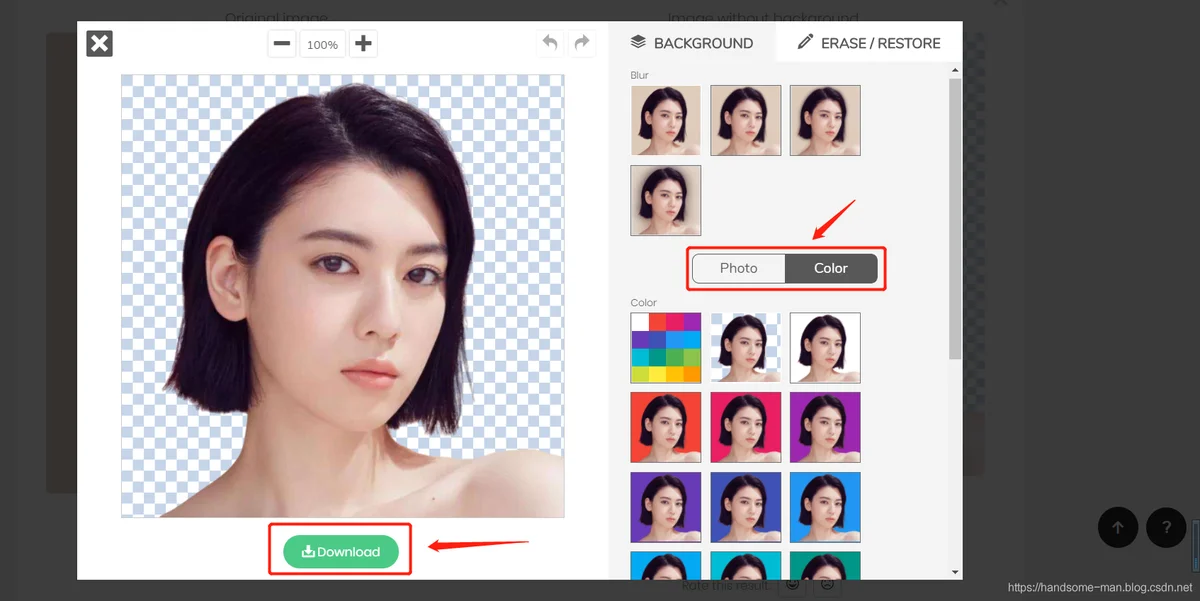
Task: Select the white background thumbnail
Action: [825, 348]
